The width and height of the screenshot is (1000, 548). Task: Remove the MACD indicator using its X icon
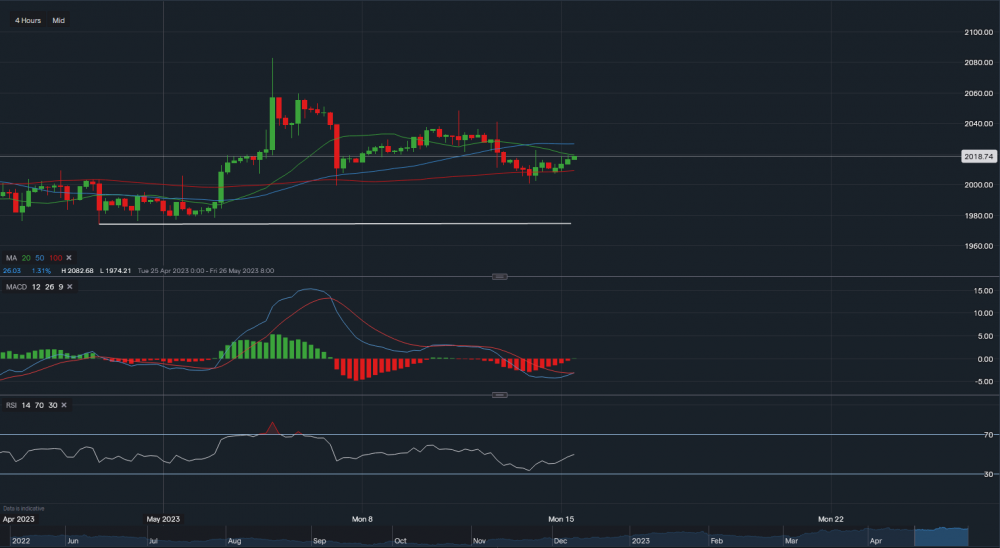coord(69,287)
